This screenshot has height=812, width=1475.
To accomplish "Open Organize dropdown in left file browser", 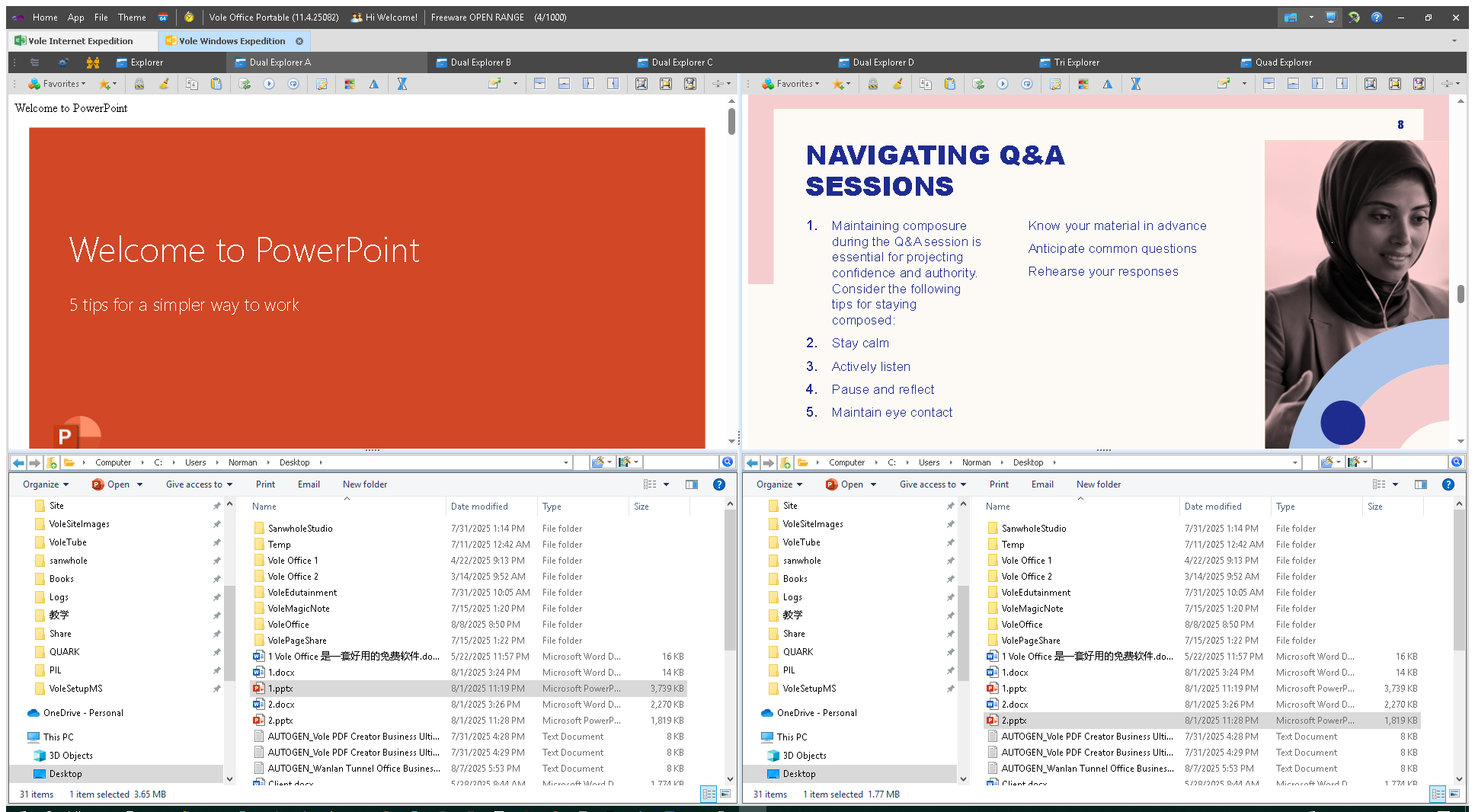I will point(45,484).
